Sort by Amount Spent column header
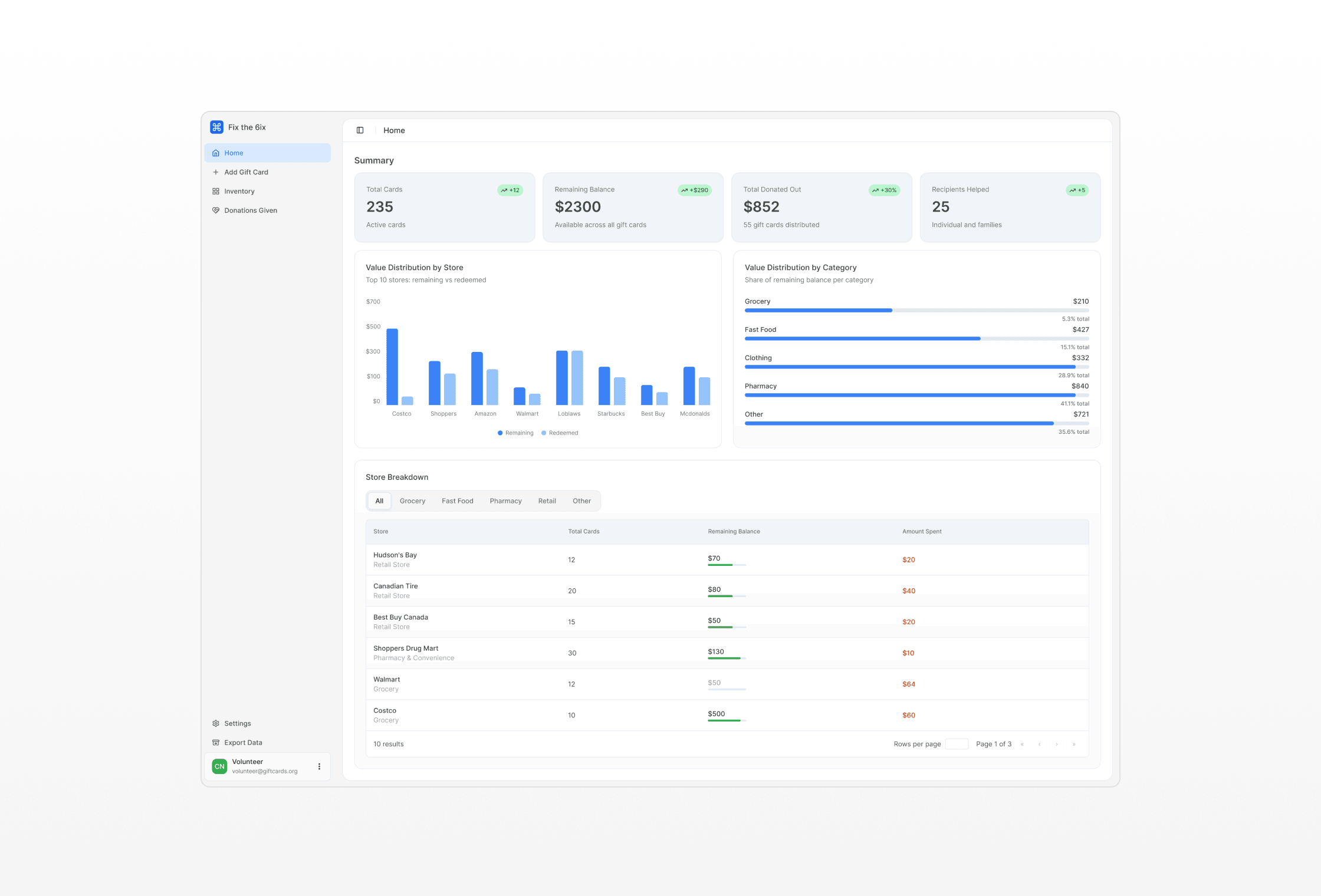 click(x=922, y=532)
